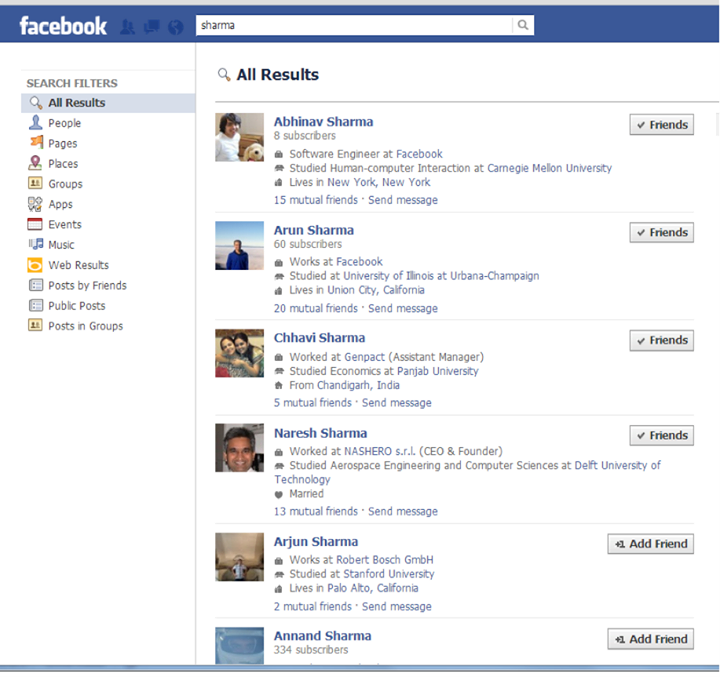This screenshot has width=720, height=677.
Task: Open the messages icon in header
Action: pyautogui.click(x=152, y=26)
